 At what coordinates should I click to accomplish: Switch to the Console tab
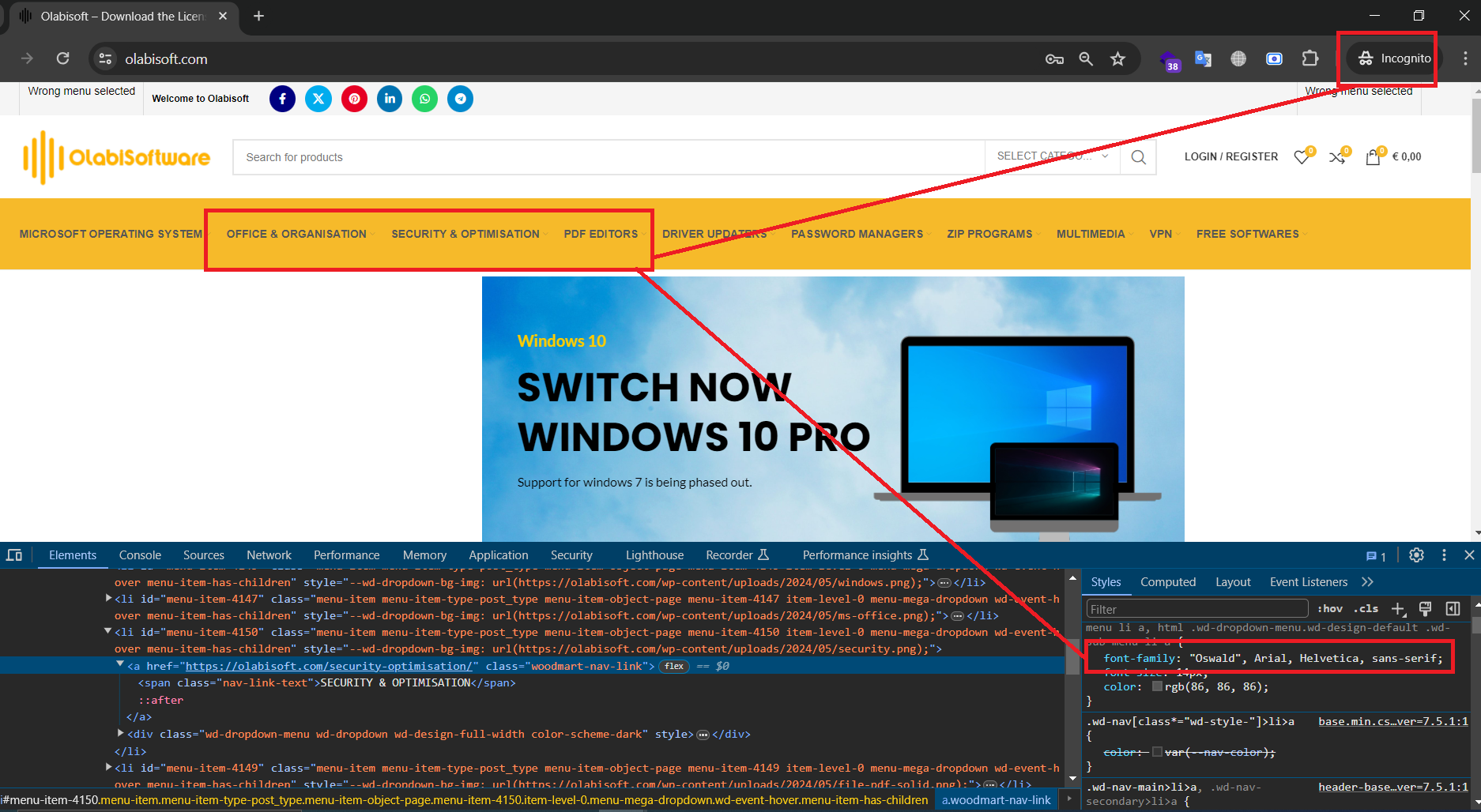click(x=140, y=555)
